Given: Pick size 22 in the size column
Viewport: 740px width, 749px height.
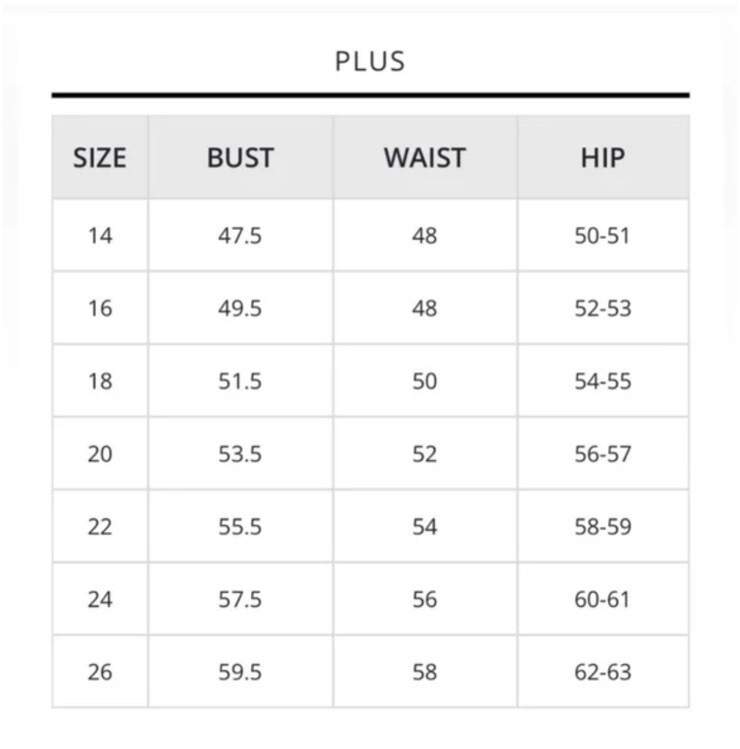Looking at the screenshot, I should pos(100,526).
